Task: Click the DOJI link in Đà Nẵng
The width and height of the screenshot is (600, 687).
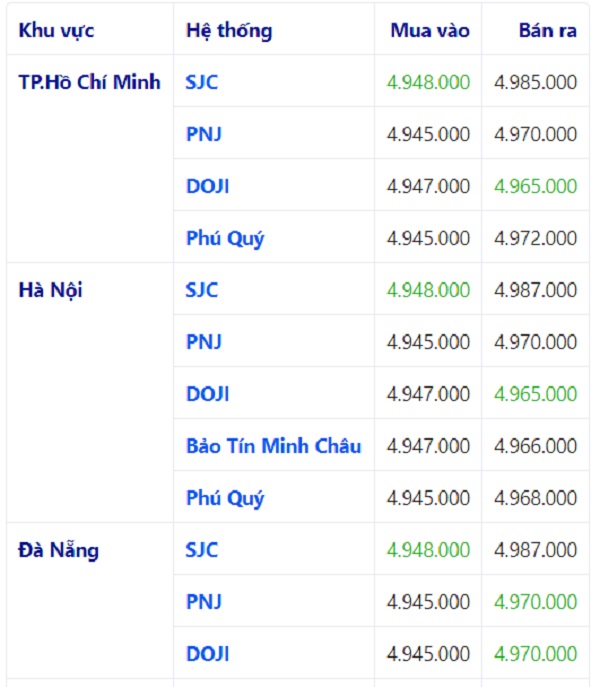Action: (x=207, y=654)
